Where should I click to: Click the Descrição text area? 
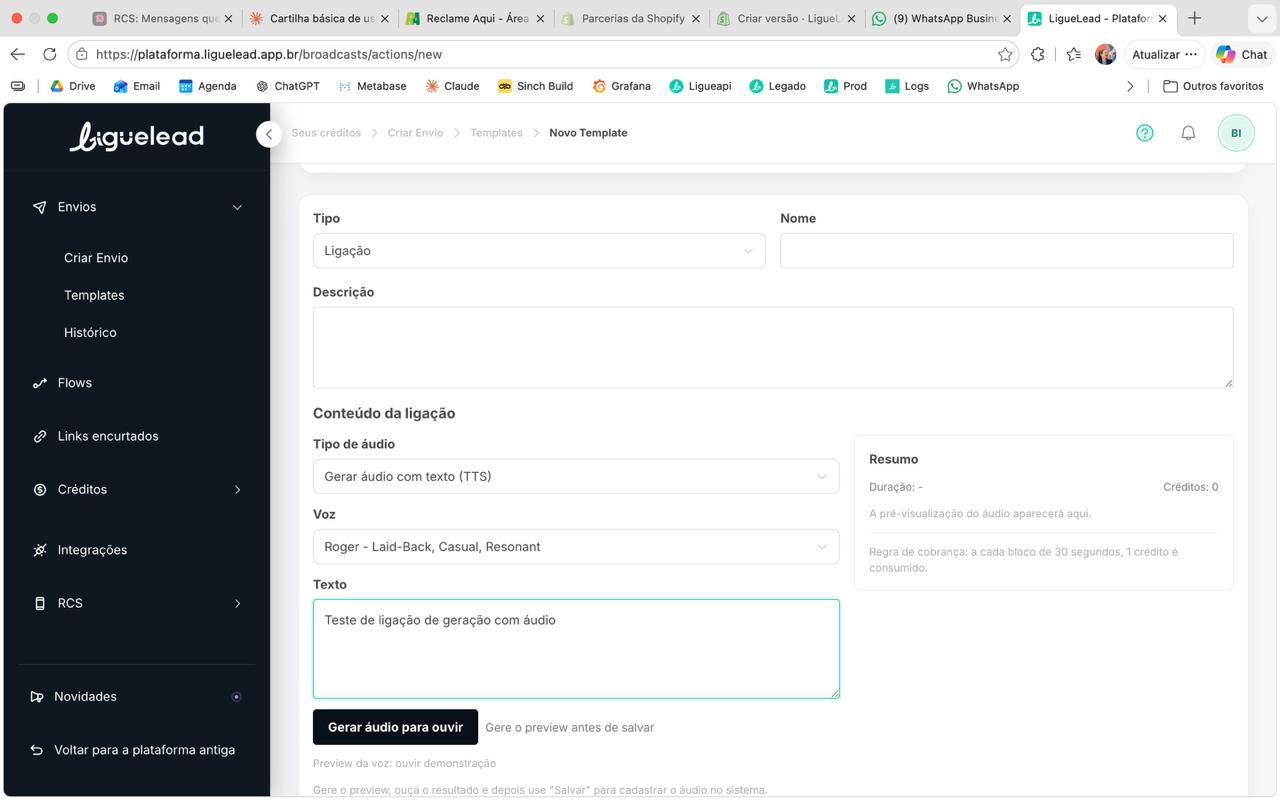[773, 347]
